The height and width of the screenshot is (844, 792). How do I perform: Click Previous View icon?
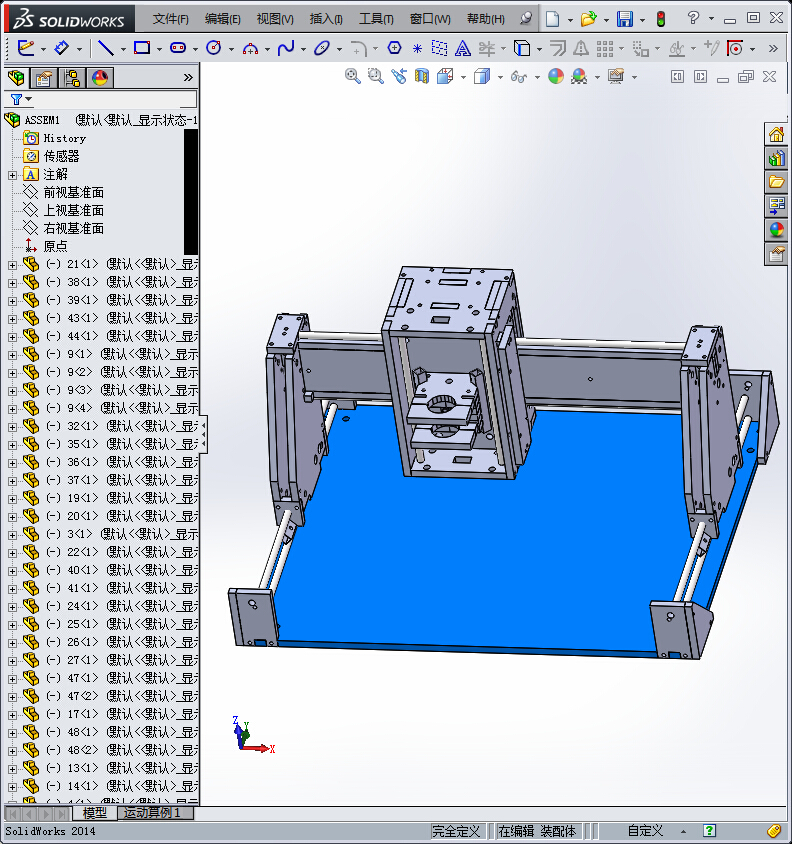(x=399, y=76)
